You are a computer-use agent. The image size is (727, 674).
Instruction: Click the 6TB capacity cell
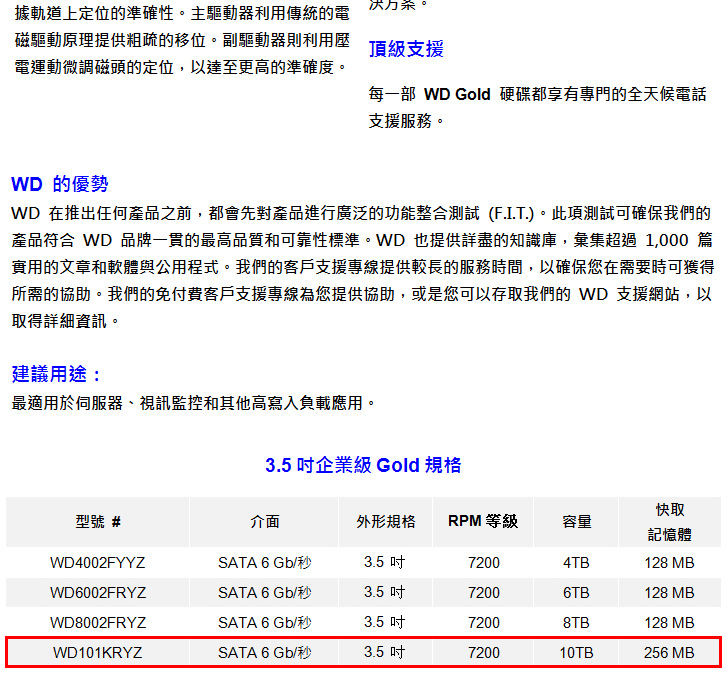coord(576,593)
